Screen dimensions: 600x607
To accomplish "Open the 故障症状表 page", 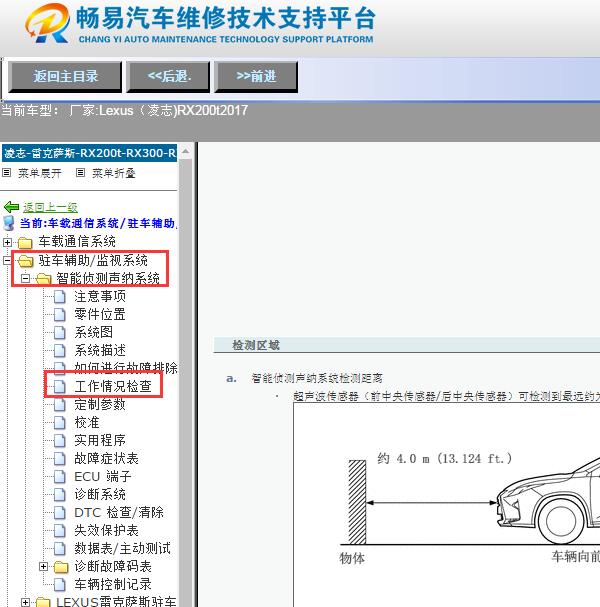I will (106, 459).
